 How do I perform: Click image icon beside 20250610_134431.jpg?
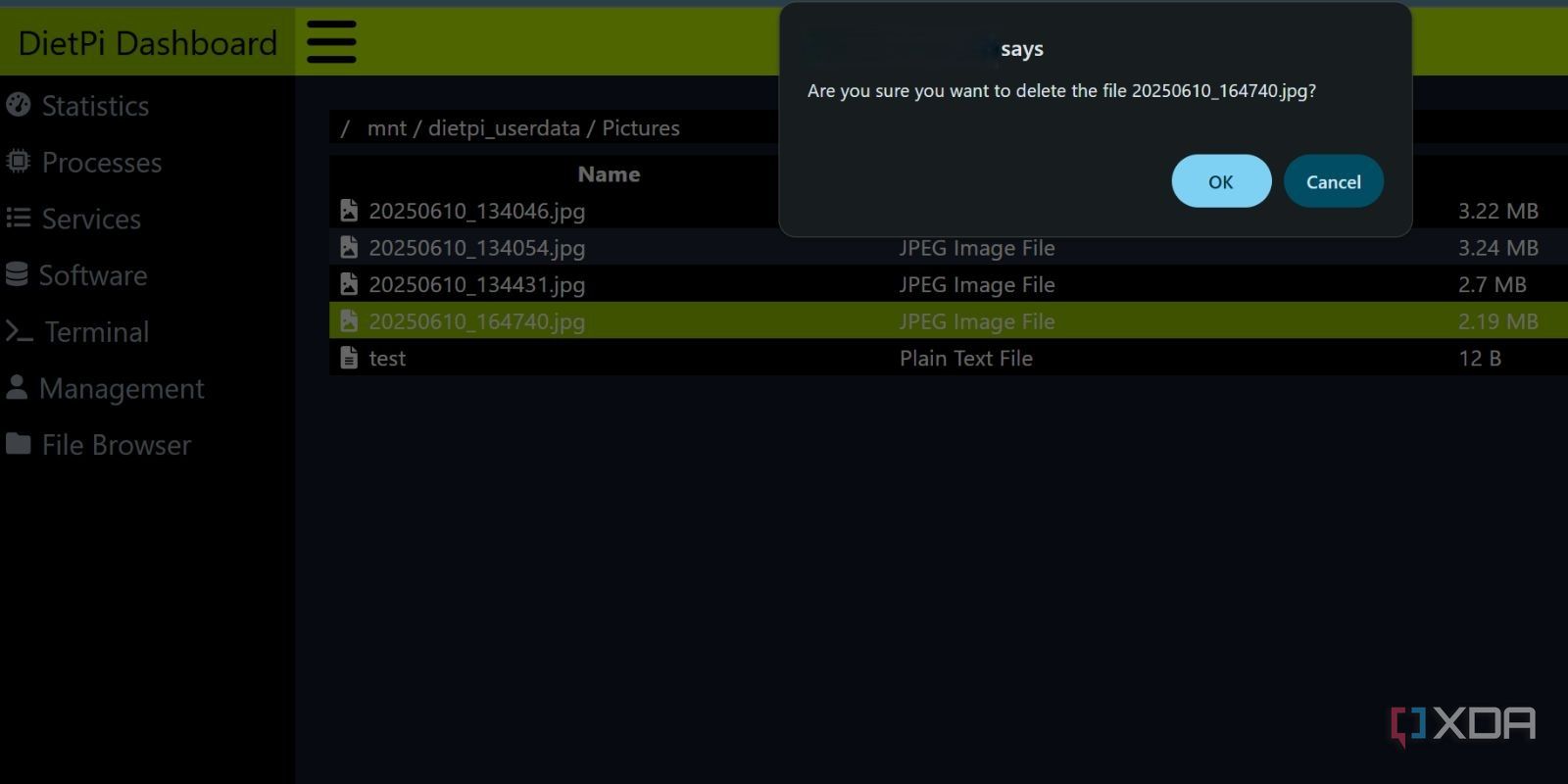pos(349,284)
